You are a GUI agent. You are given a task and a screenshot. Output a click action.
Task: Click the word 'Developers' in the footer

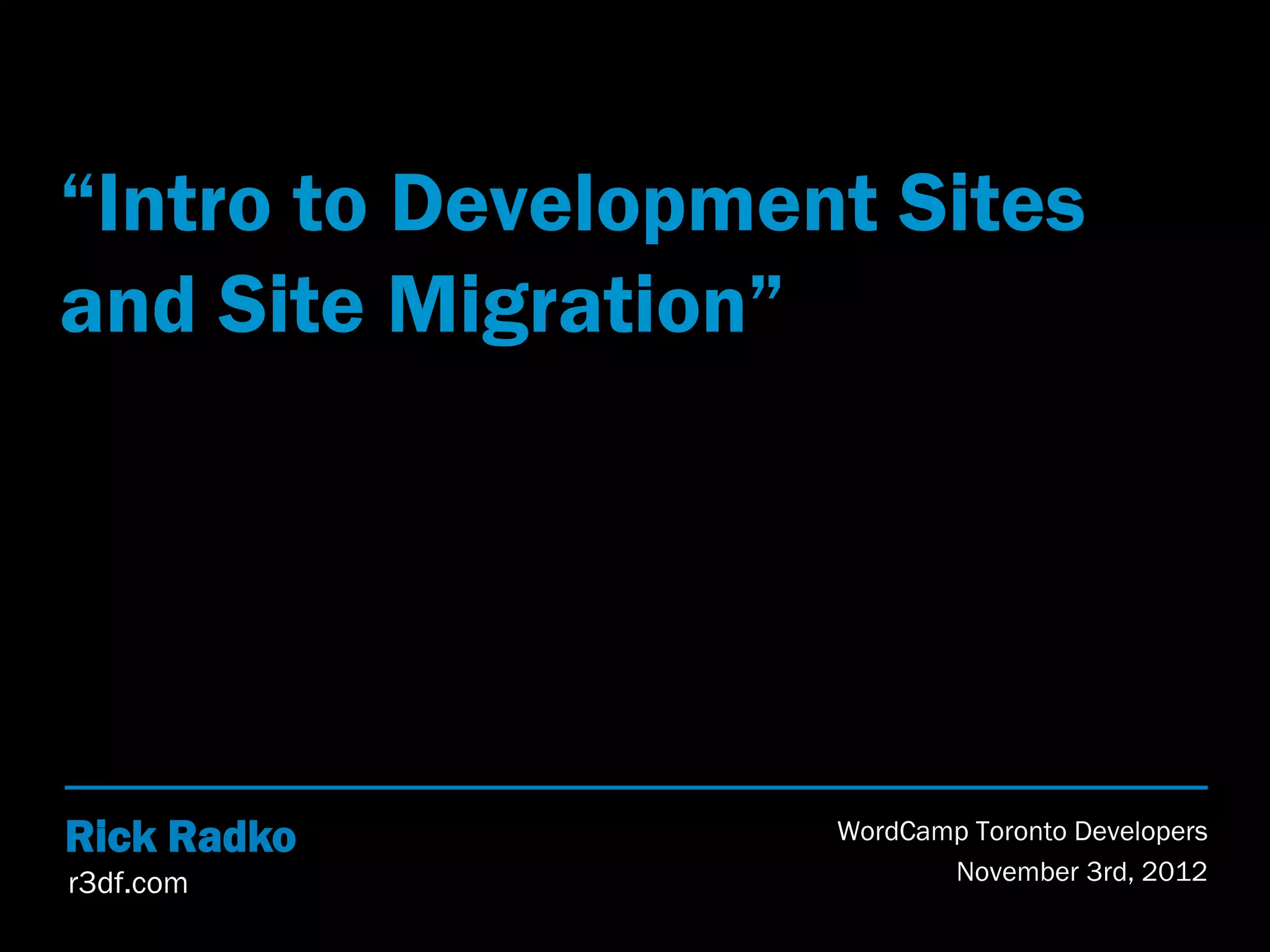coord(1140,832)
